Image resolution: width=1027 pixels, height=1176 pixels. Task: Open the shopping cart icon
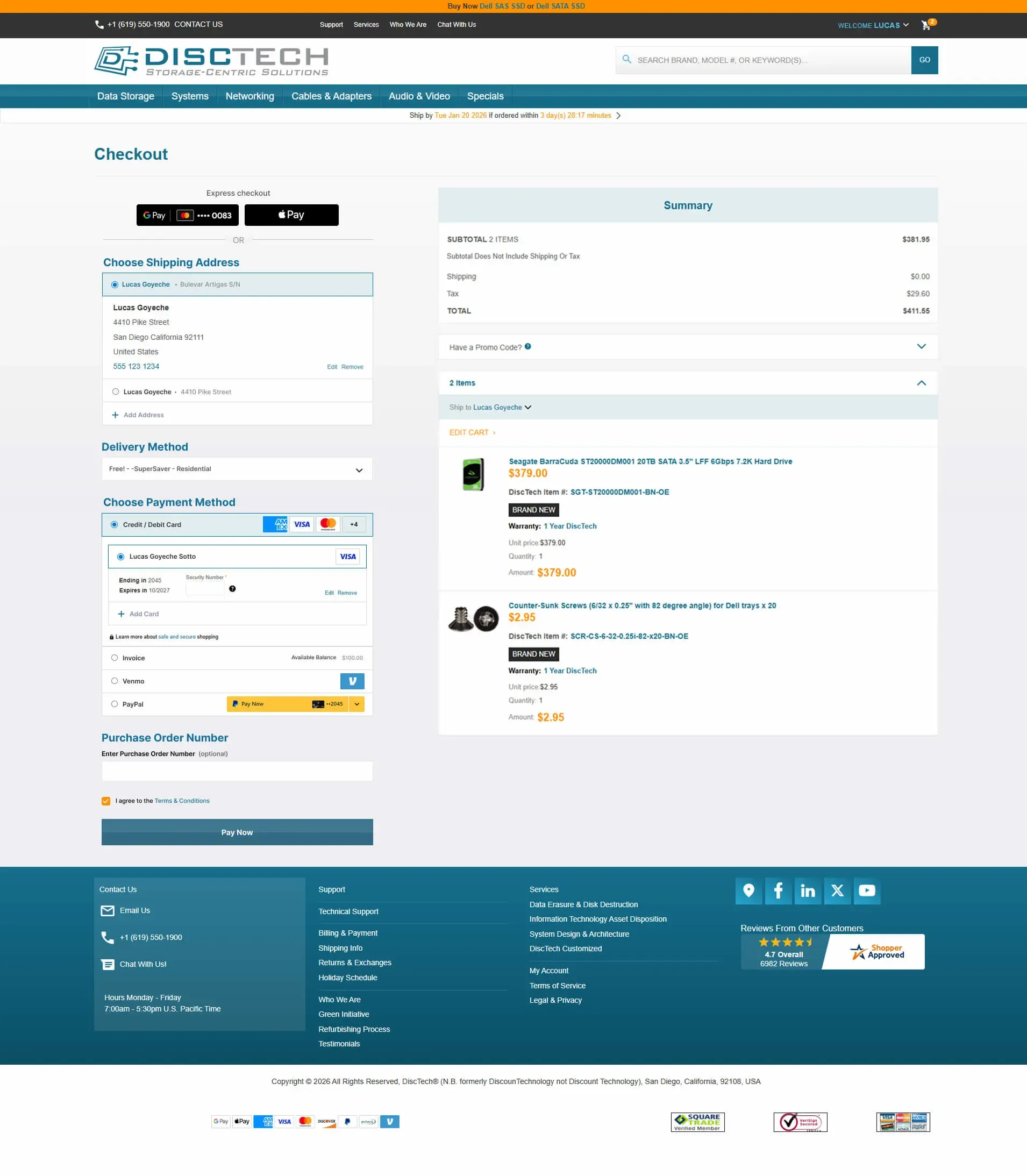[926, 25]
